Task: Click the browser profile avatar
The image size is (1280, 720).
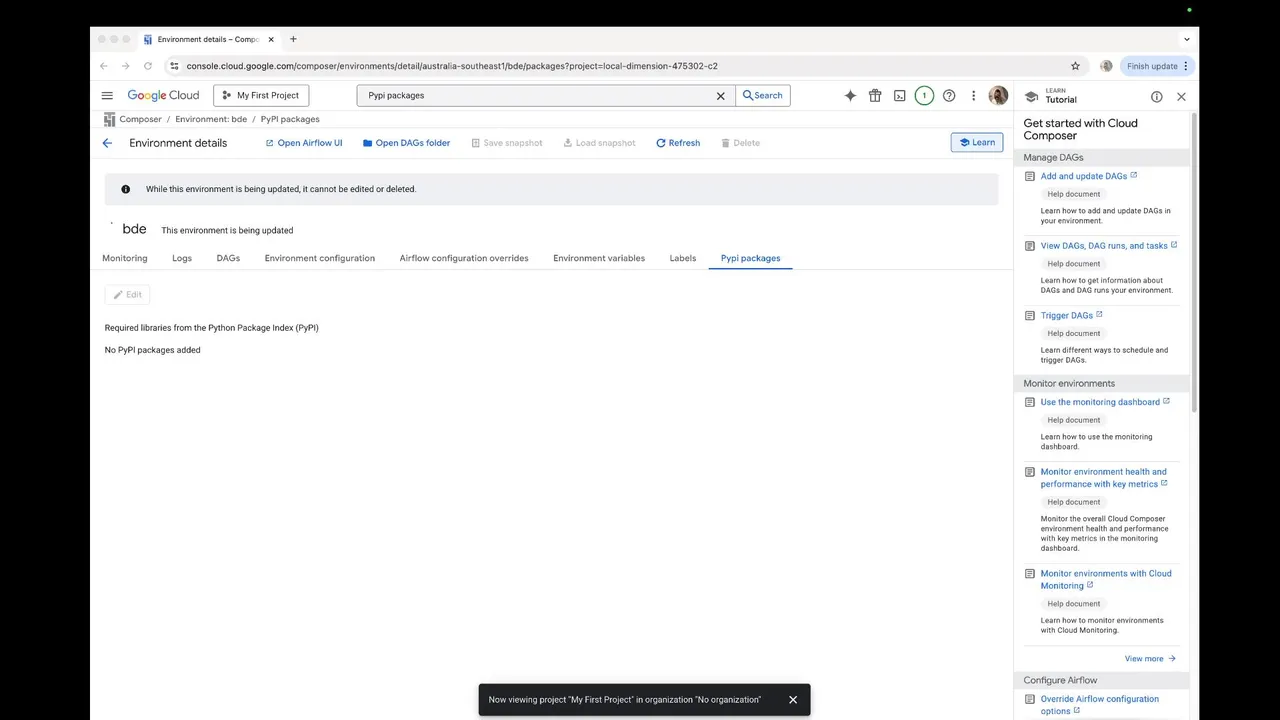Action: [1106, 66]
